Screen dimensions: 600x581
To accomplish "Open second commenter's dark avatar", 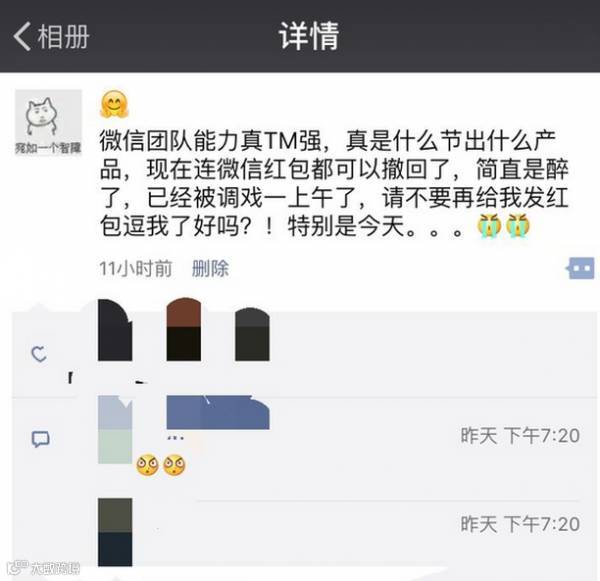I will click(115, 532).
